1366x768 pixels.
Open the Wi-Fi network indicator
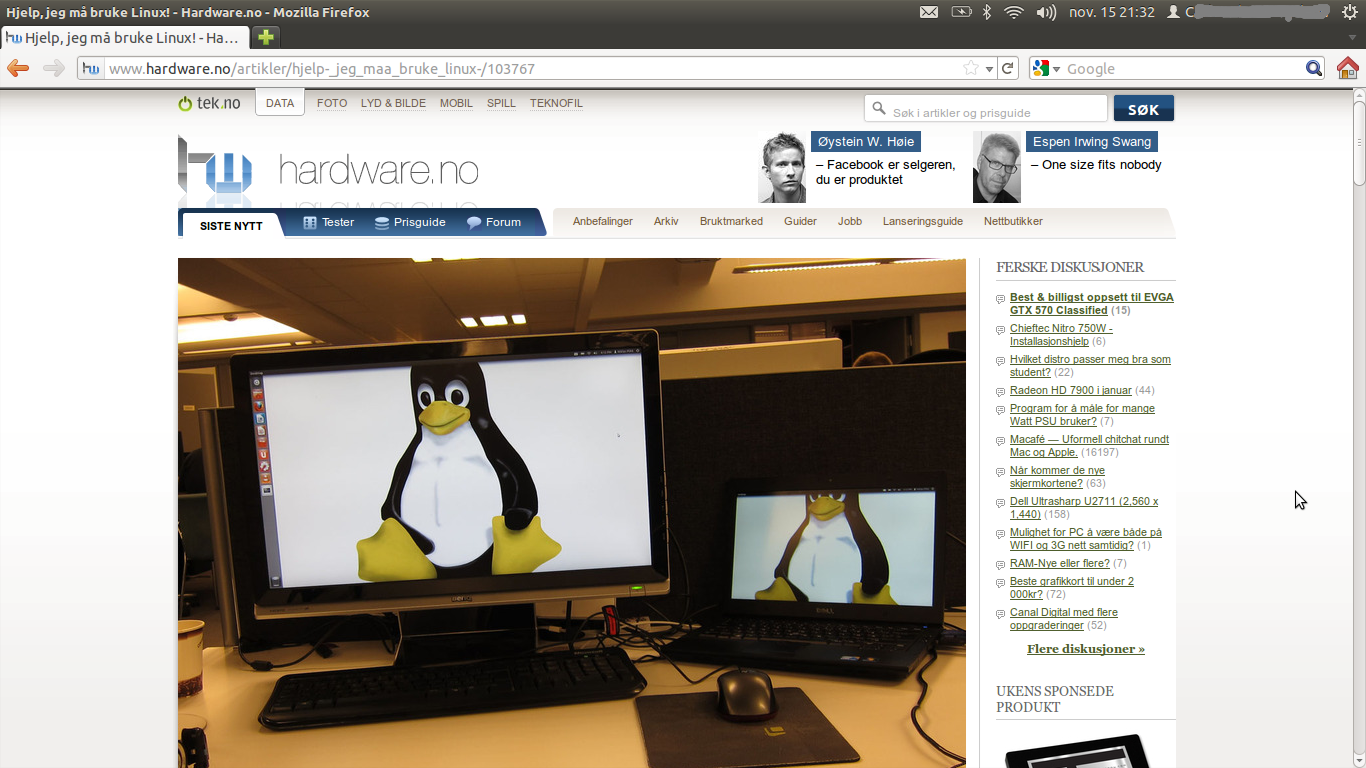click(1014, 12)
